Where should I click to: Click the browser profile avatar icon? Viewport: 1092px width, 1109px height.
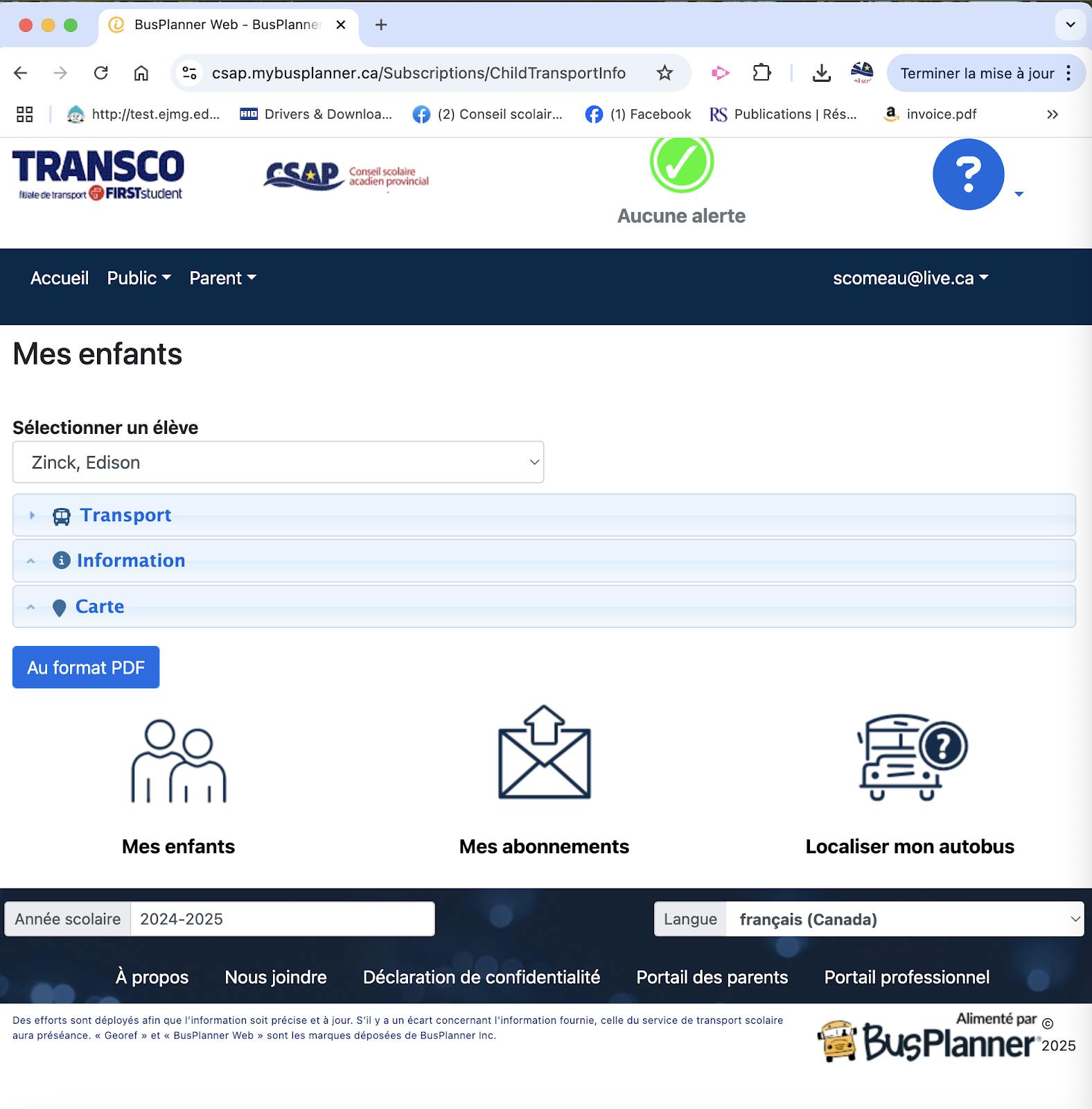[x=862, y=73]
